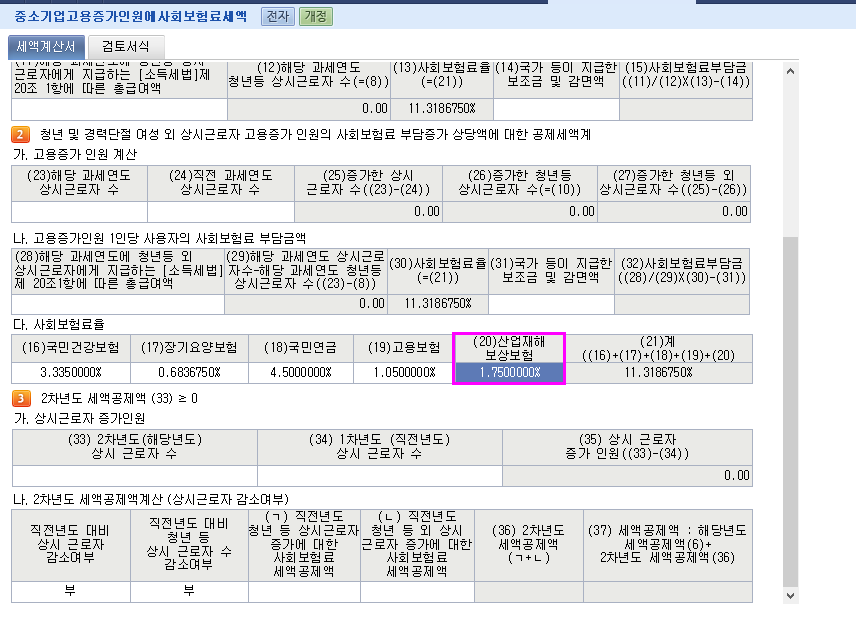Viewport: 856px width, 632px height.
Task: Click the 다. 사회보험료율 section heading
Action: click(58, 325)
